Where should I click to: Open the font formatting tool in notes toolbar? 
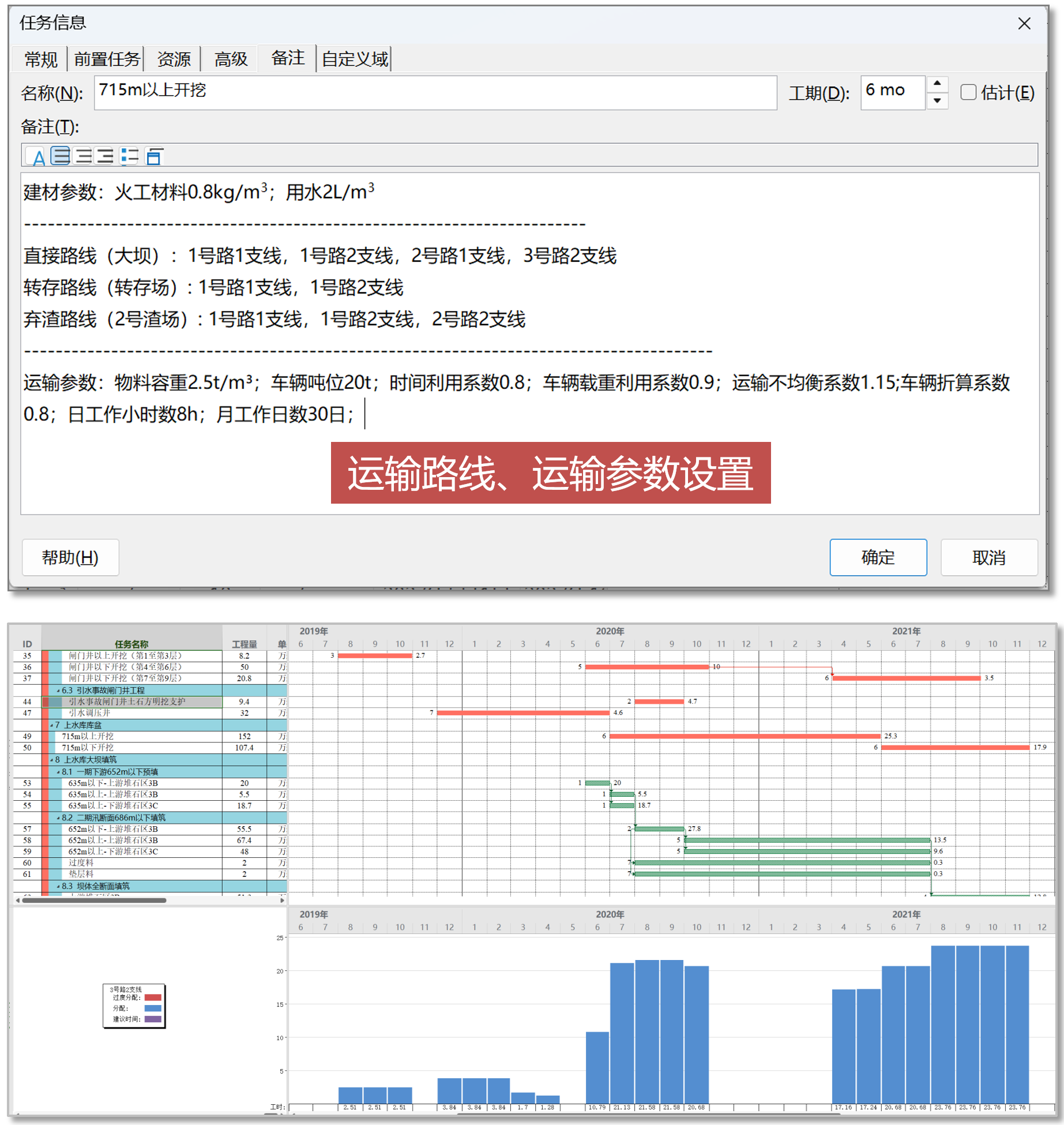(x=38, y=156)
